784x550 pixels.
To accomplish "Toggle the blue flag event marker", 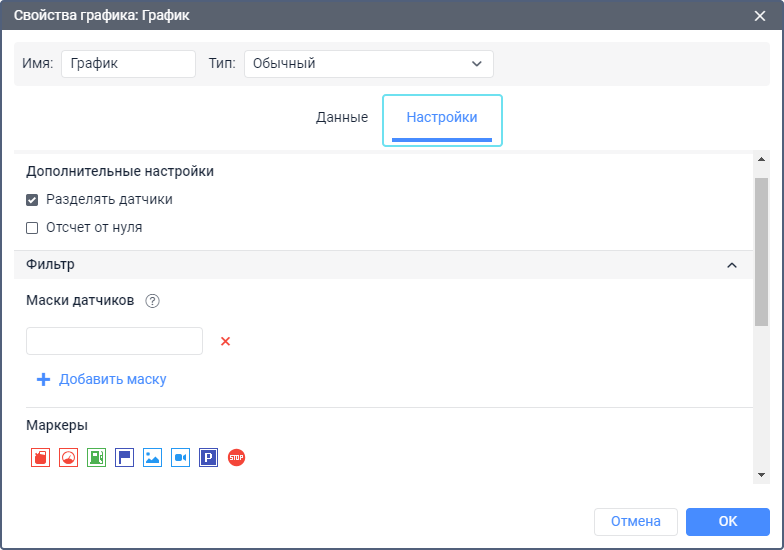I will pos(124,458).
